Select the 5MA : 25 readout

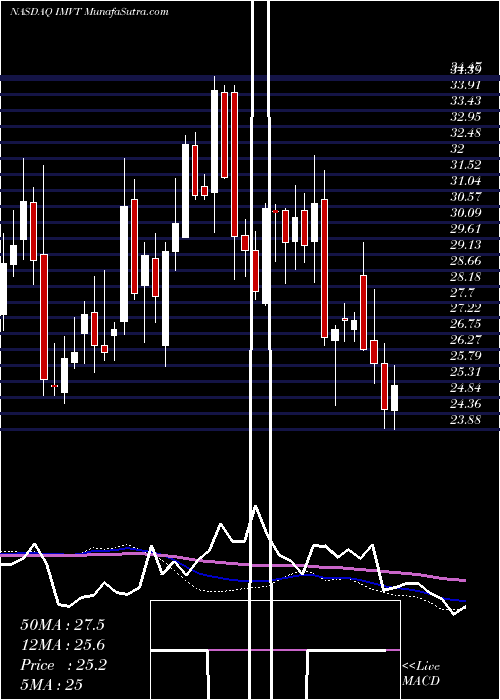(52, 685)
